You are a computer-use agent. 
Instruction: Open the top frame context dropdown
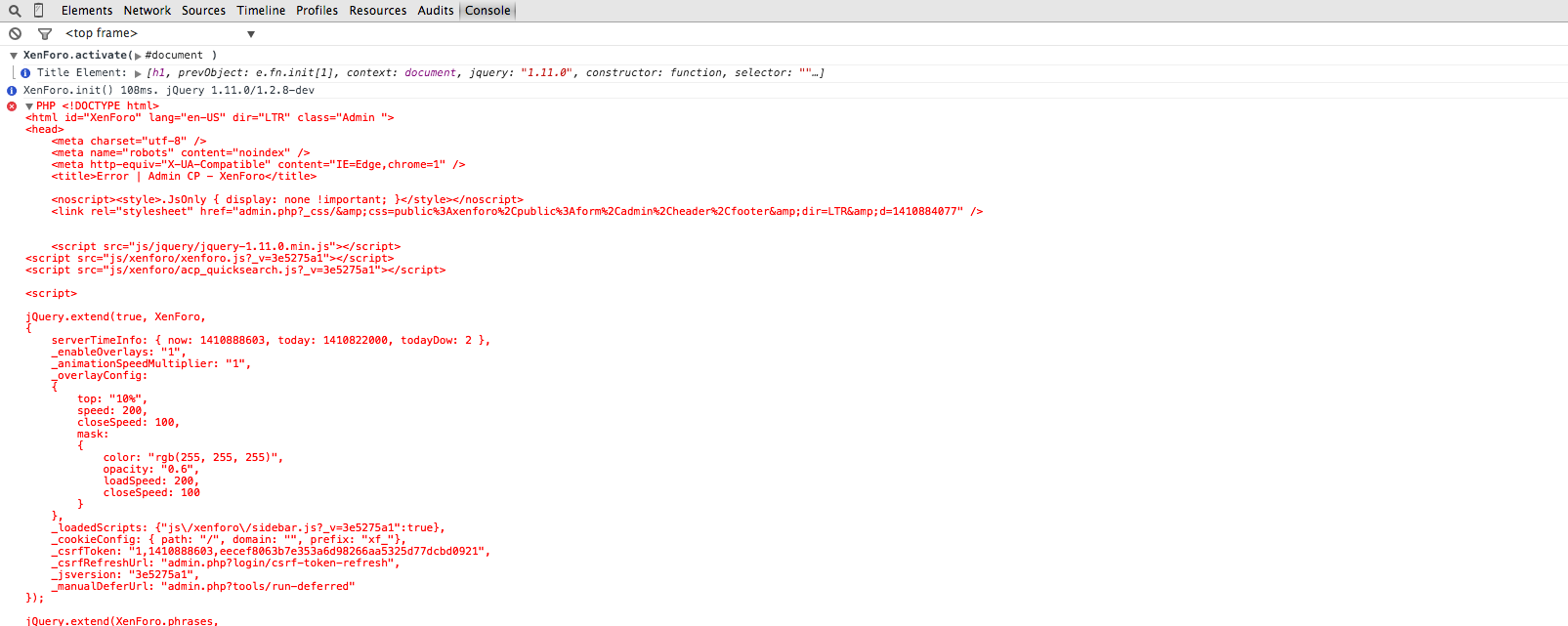pyautogui.click(x=251, y=34)
